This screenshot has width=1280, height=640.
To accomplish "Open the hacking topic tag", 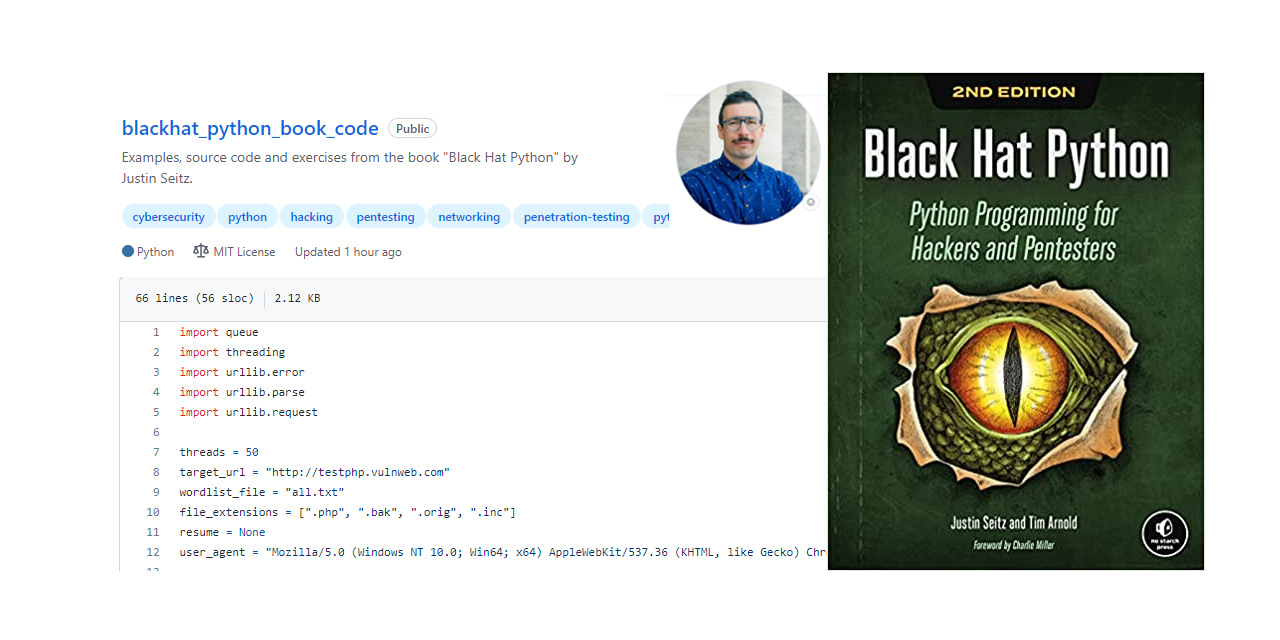I will pyautogui.click(x=312, y=217).
